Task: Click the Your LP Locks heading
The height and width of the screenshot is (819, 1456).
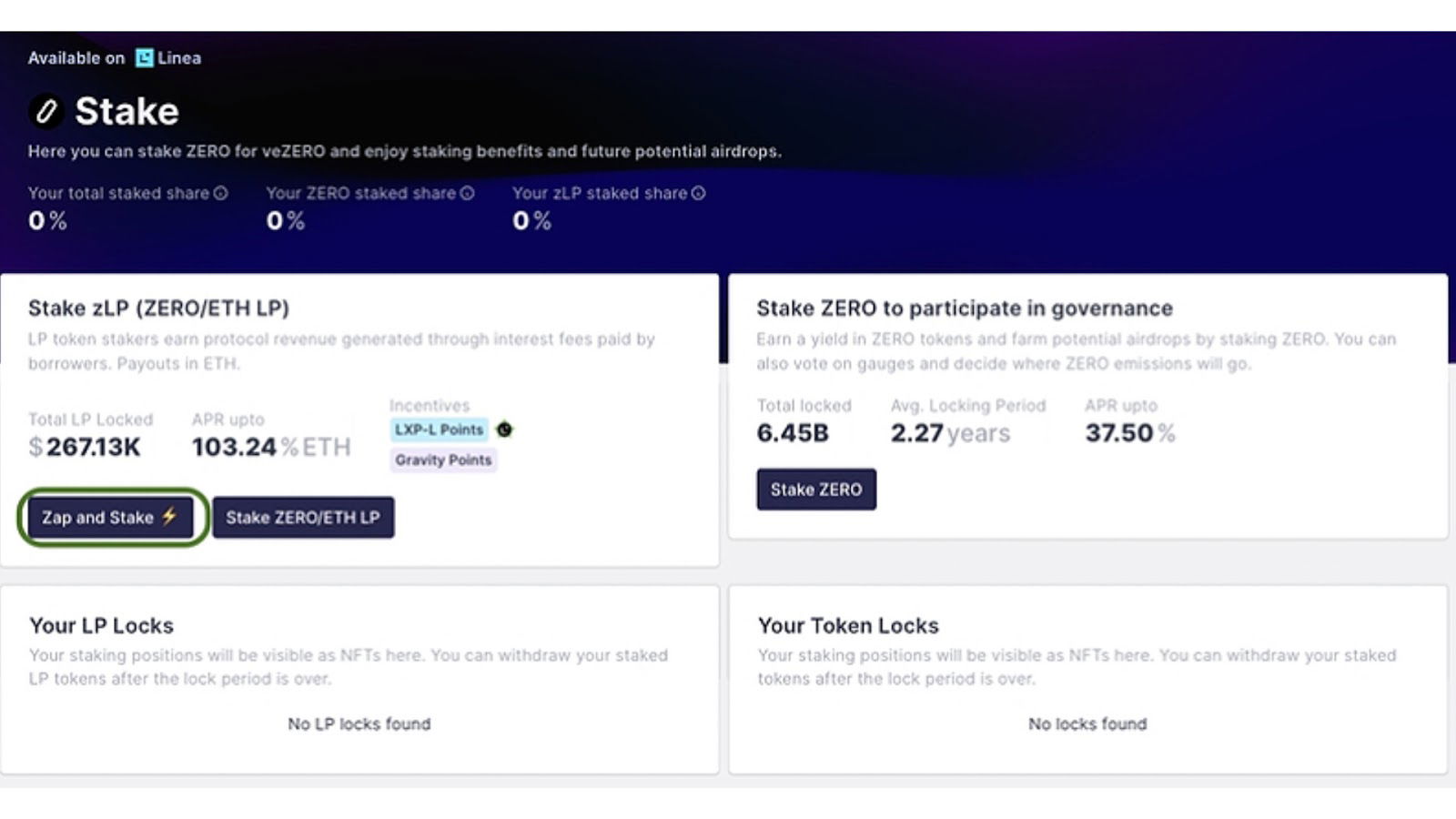Action: point(101,626)
